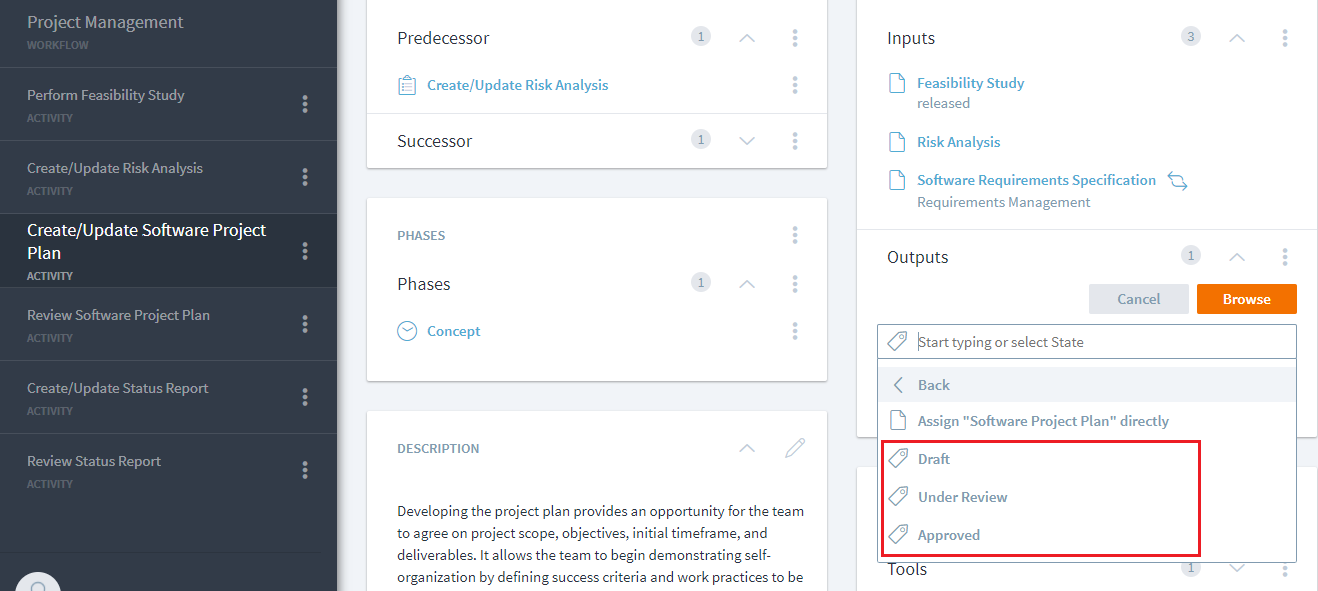
Task: Click the clock icon next to Concept
Action: click(407, 331)
